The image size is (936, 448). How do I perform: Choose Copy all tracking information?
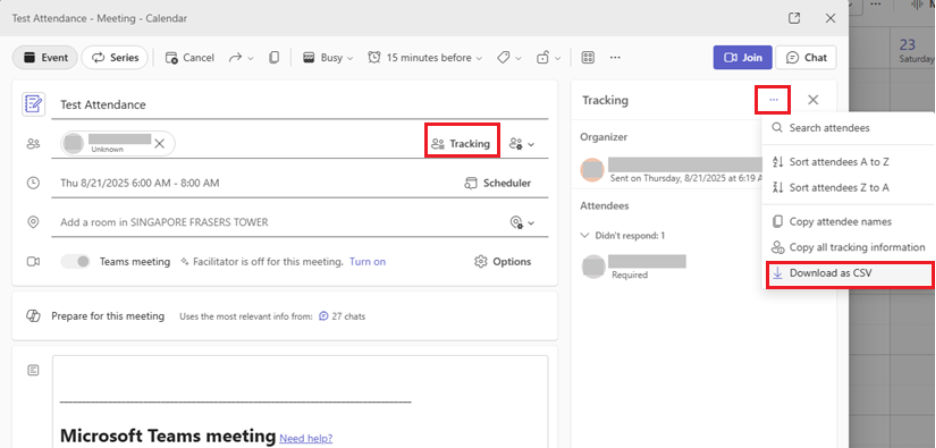tap(848, 247)
